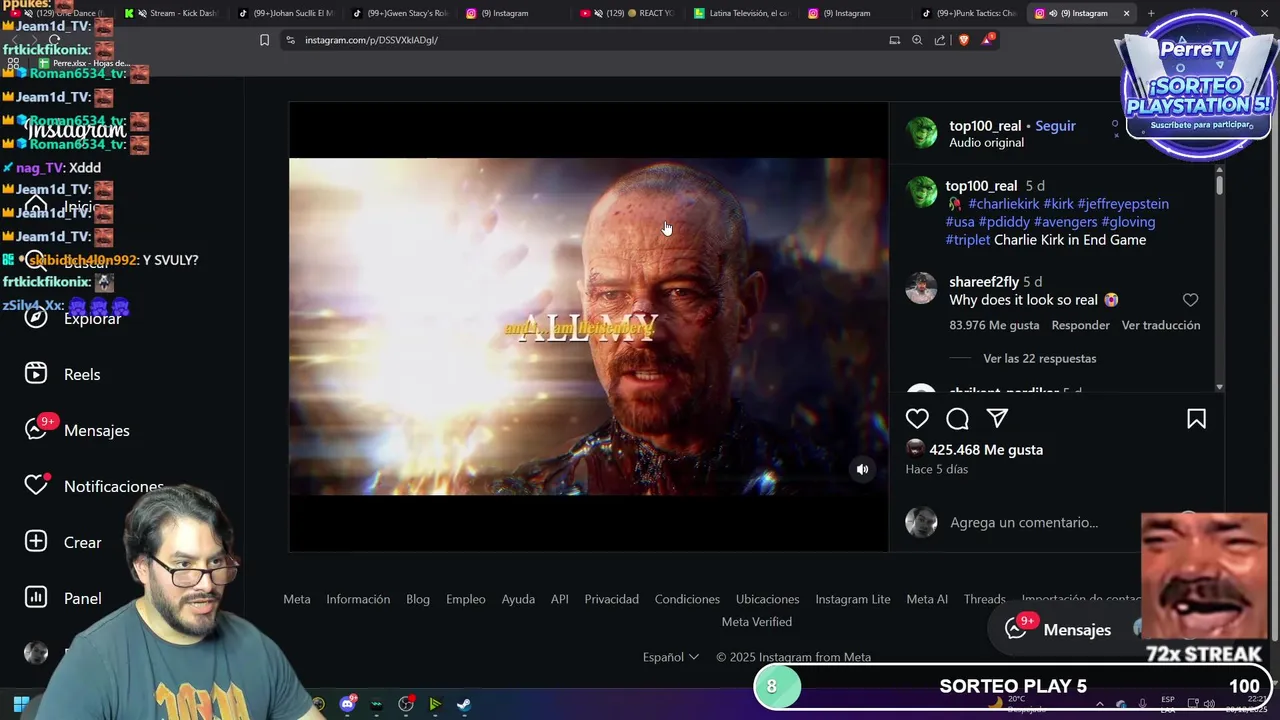This screenshot has height=720, width=1280.
Task: Click the shareef2fly commenter avatar
Action: (921, 288)
